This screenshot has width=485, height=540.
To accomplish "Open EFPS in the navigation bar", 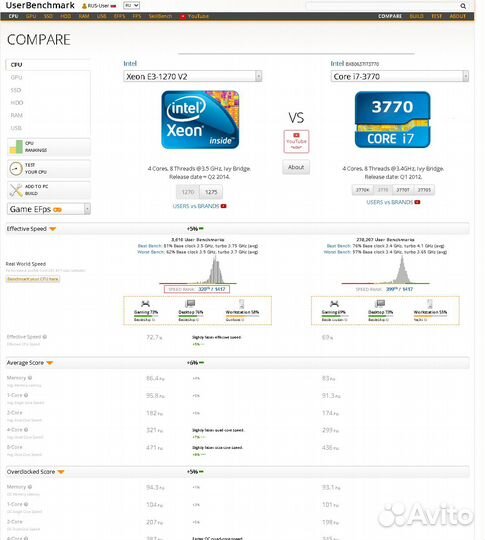I will point(119,16).
